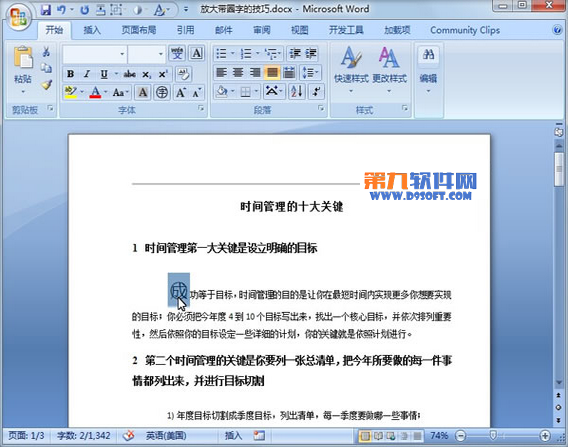The image size is (568, 447).
Task: Toggle italic formatting
Action: click(87, 74)
